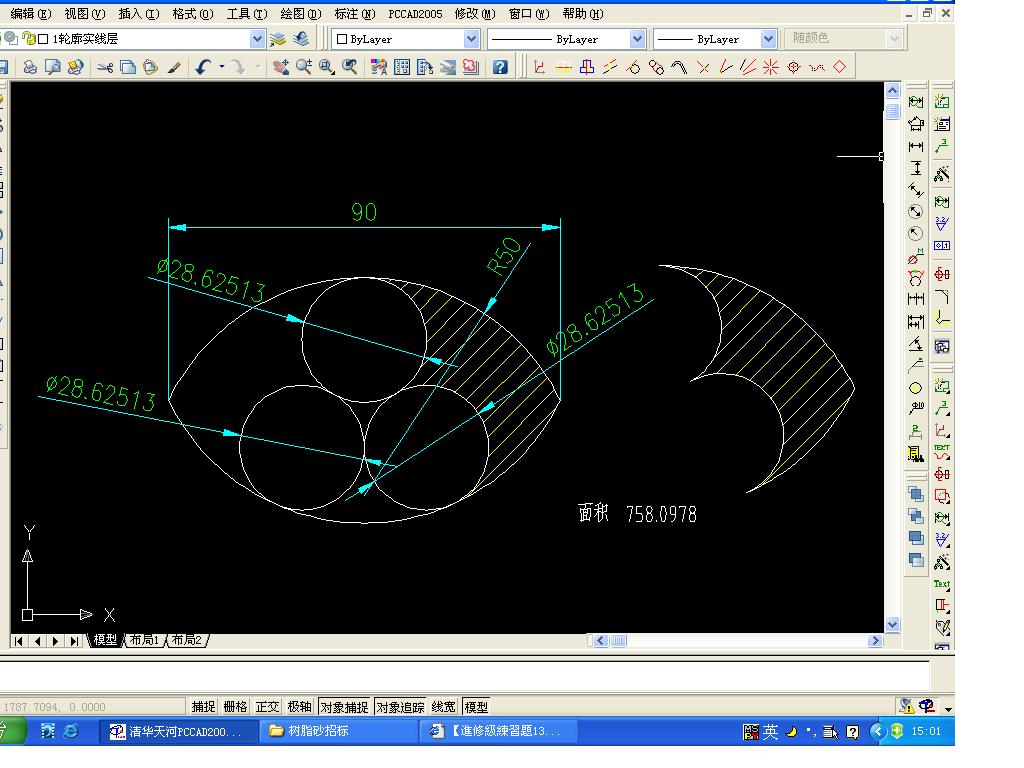The width and height of the screenshot is (1024, 768).
Task: Click the command line input area
Action: pos(464,677)
